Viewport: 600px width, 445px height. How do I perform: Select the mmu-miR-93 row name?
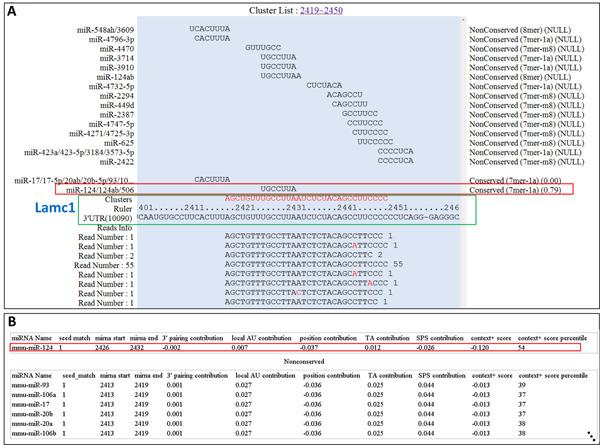pyautogui.click(x=30, y=385)
